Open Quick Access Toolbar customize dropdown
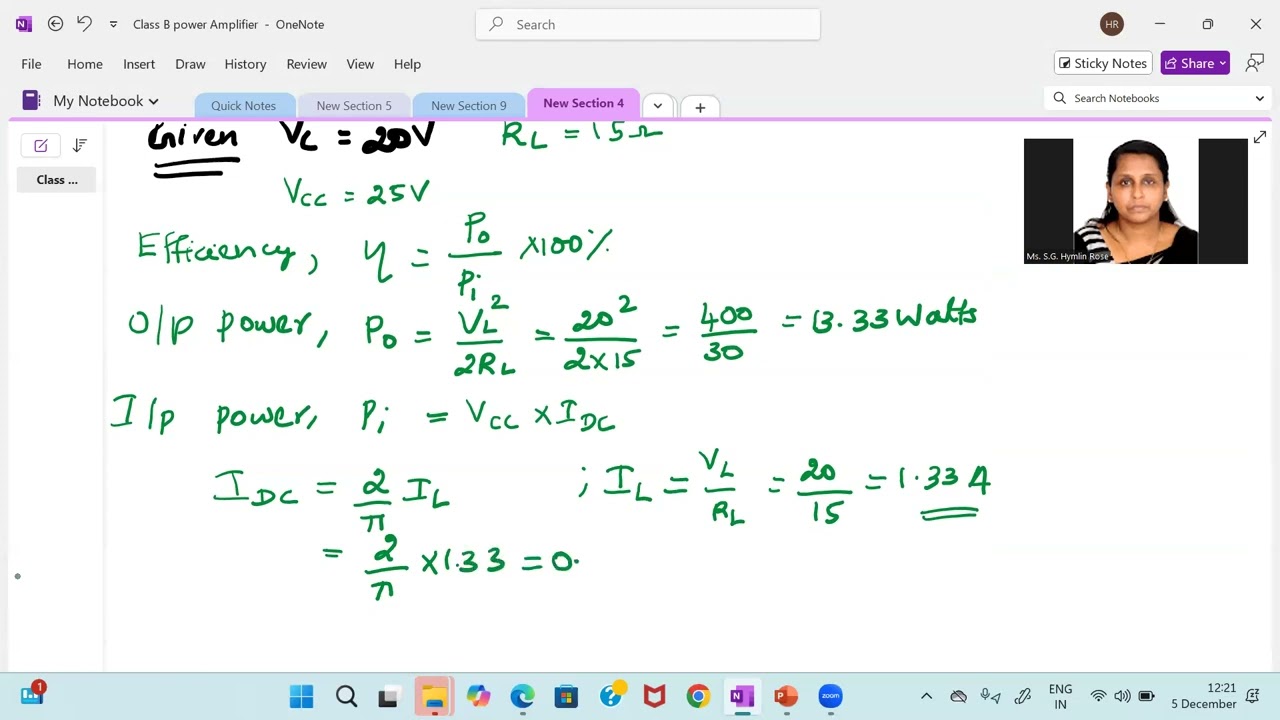 pos(113,24)
